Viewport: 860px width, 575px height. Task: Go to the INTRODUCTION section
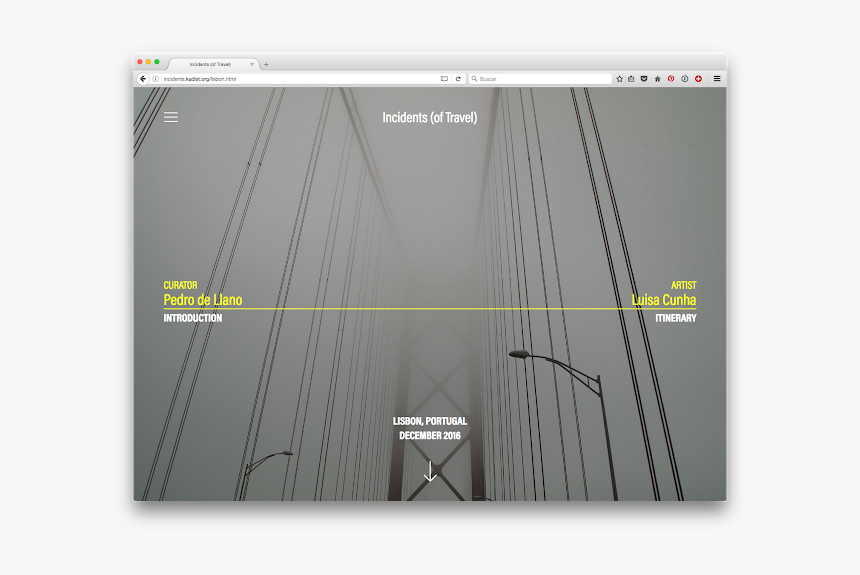coord(193,318)
